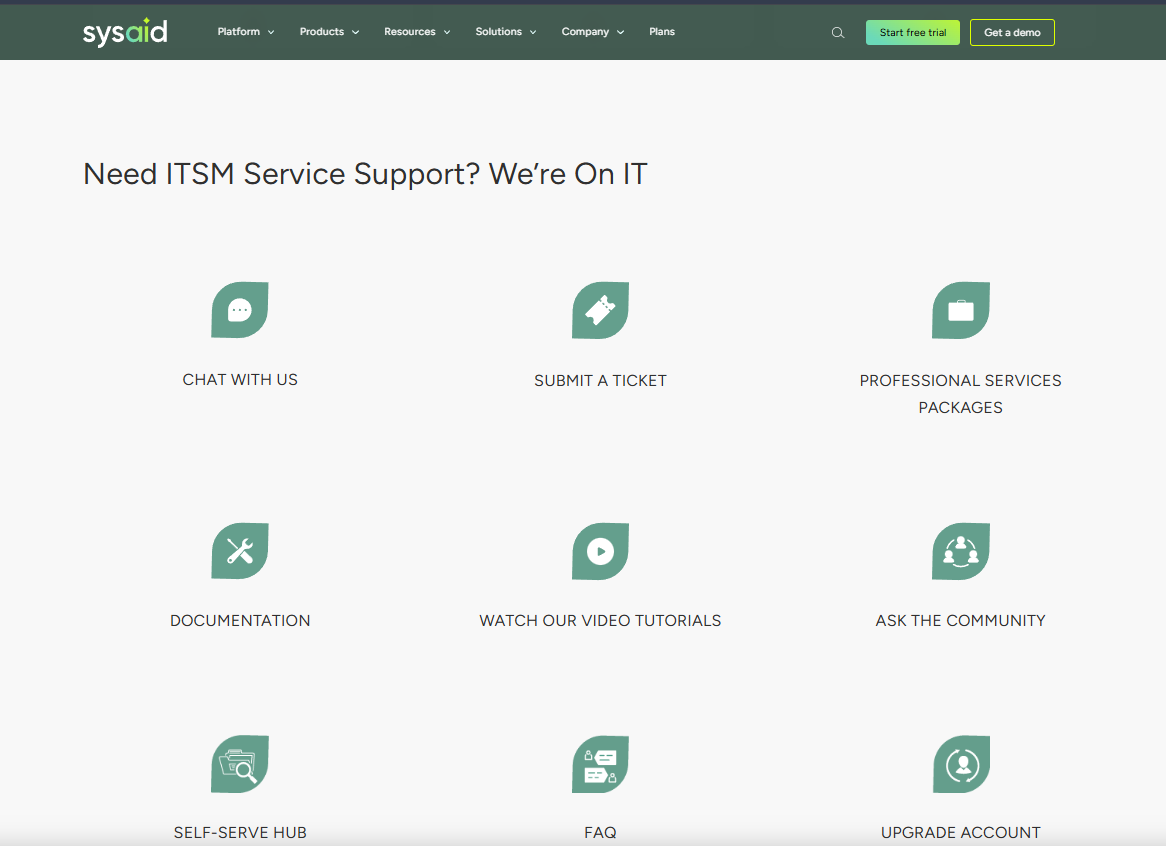Click the Submit a Ticket icon
Image resolution: width=1166 pixels, height=846 pixels.
[600, 310]
